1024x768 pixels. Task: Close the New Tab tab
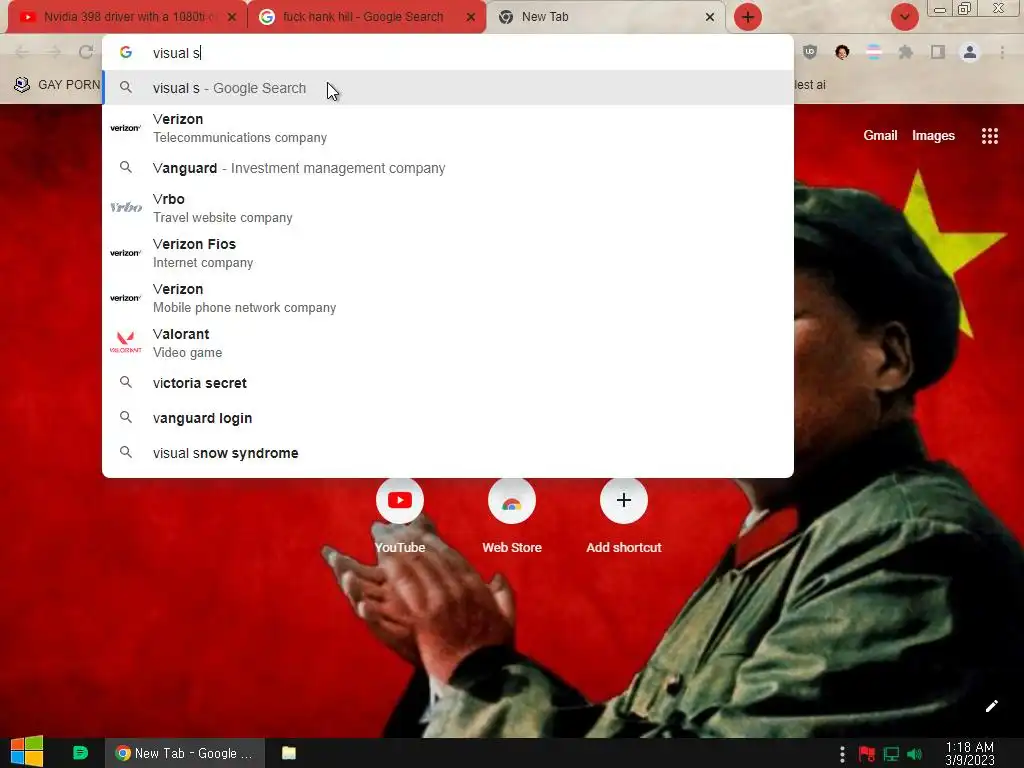(710, 18)
